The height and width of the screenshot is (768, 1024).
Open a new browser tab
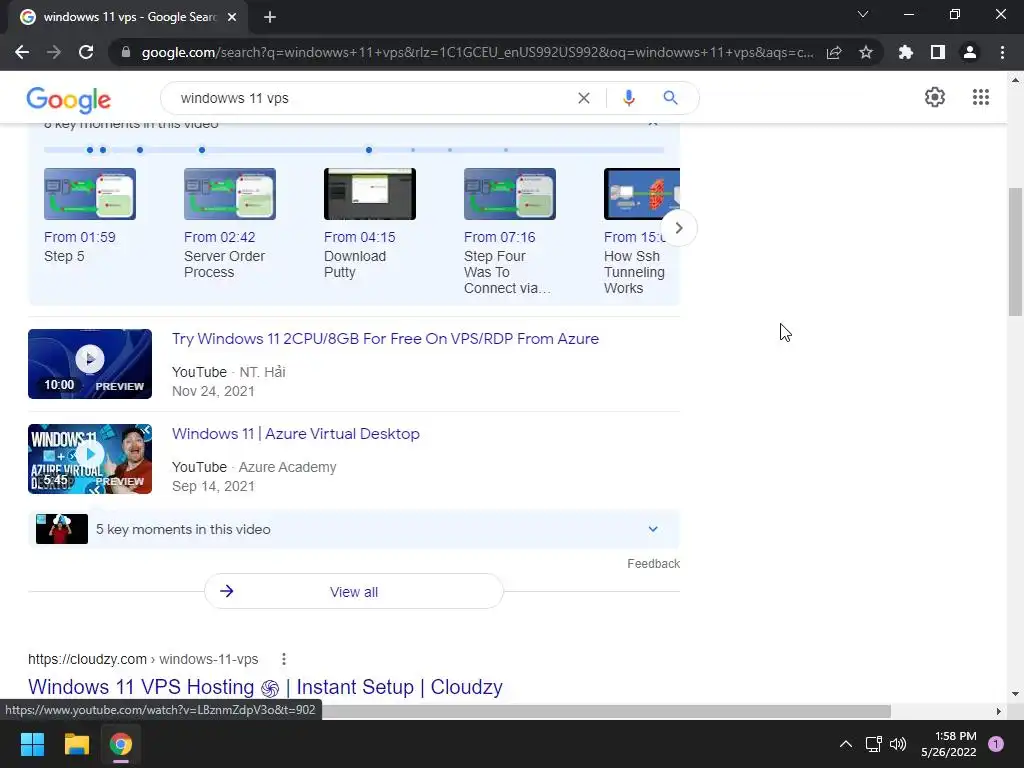coord(270,17)
